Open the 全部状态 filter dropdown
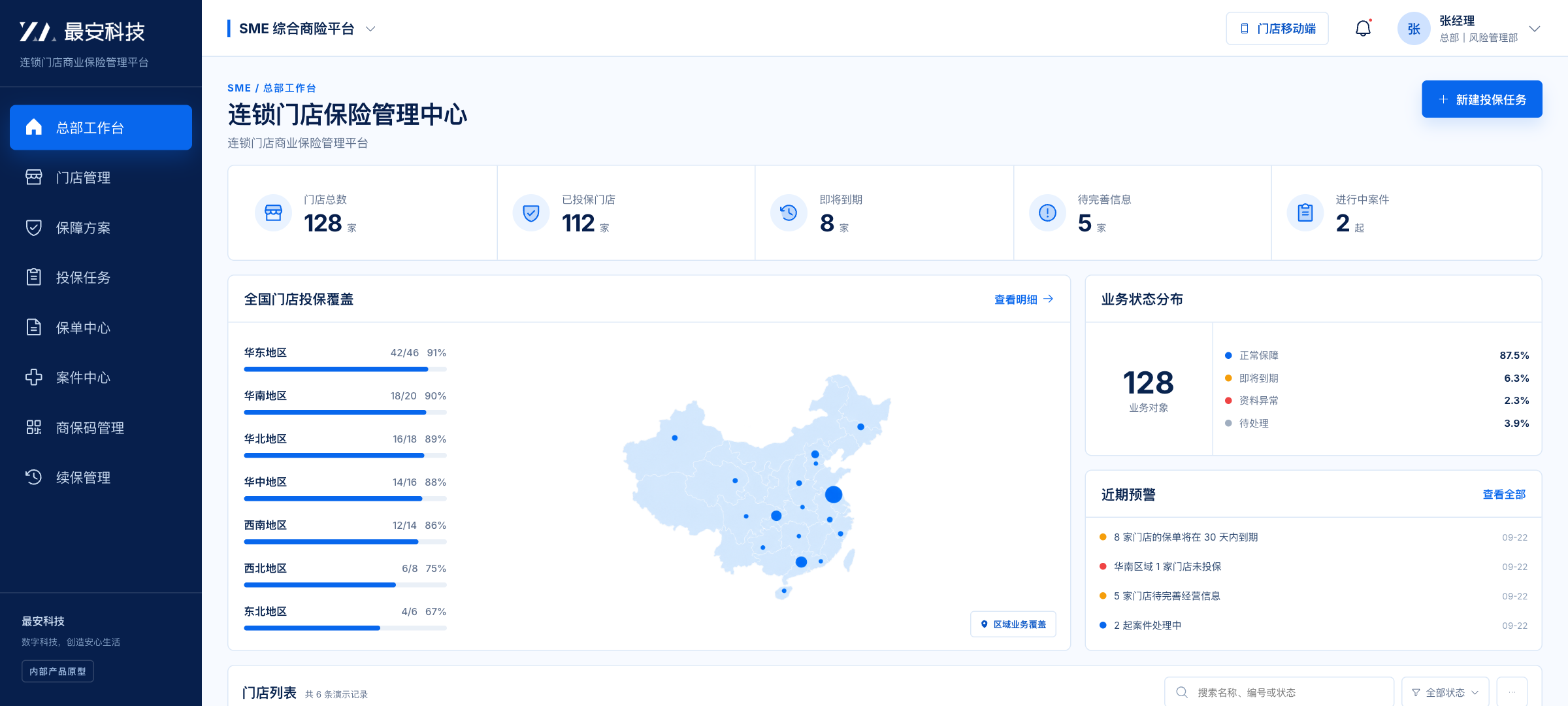1568x706 pixels. pos(1445,692)
